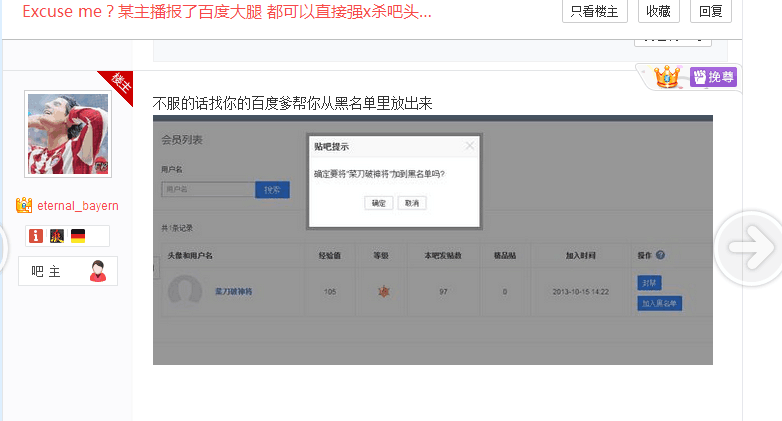782x421 pixels.
Task: Click experience value '105' in member row
Action: click(330, 291)
